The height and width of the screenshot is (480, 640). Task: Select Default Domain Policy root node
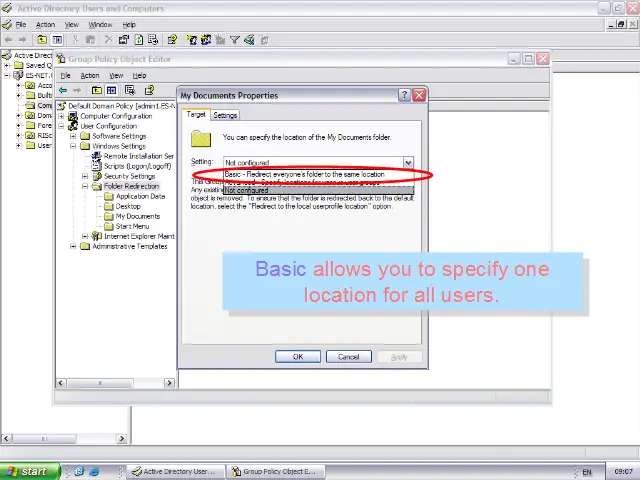click(x=121, y=106)
